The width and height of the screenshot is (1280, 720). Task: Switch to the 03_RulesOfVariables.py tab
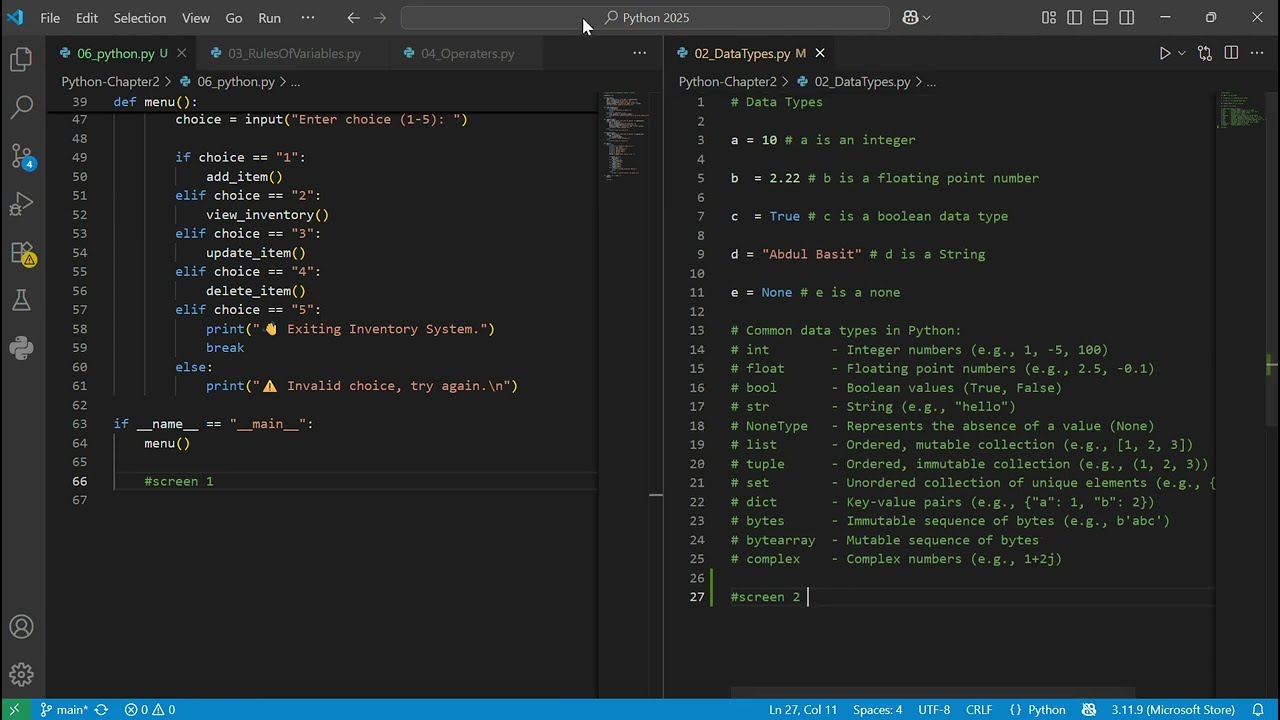(294, 53)
